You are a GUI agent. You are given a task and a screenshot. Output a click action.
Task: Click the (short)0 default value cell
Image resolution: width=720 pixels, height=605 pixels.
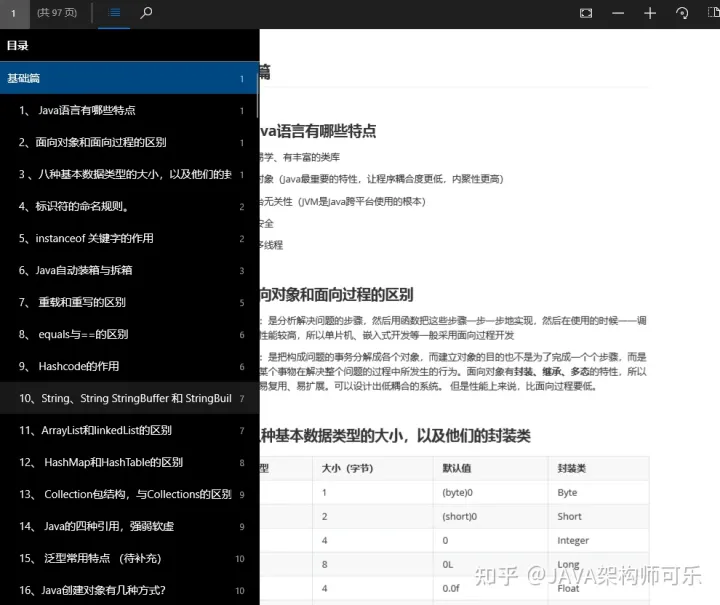tap(460, 516)
